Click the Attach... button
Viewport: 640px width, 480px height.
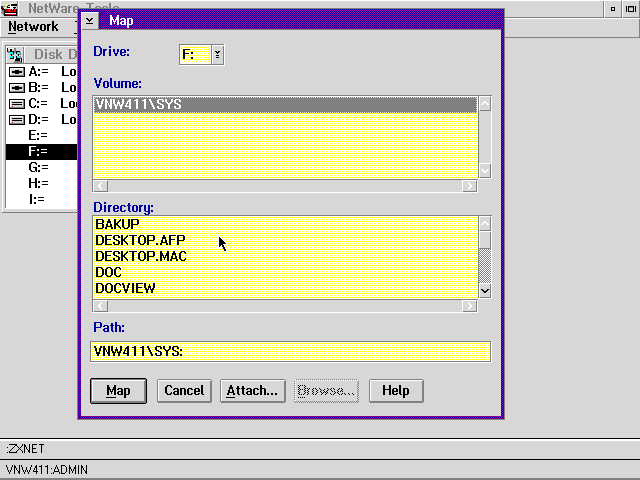click(x=253, y=391)
